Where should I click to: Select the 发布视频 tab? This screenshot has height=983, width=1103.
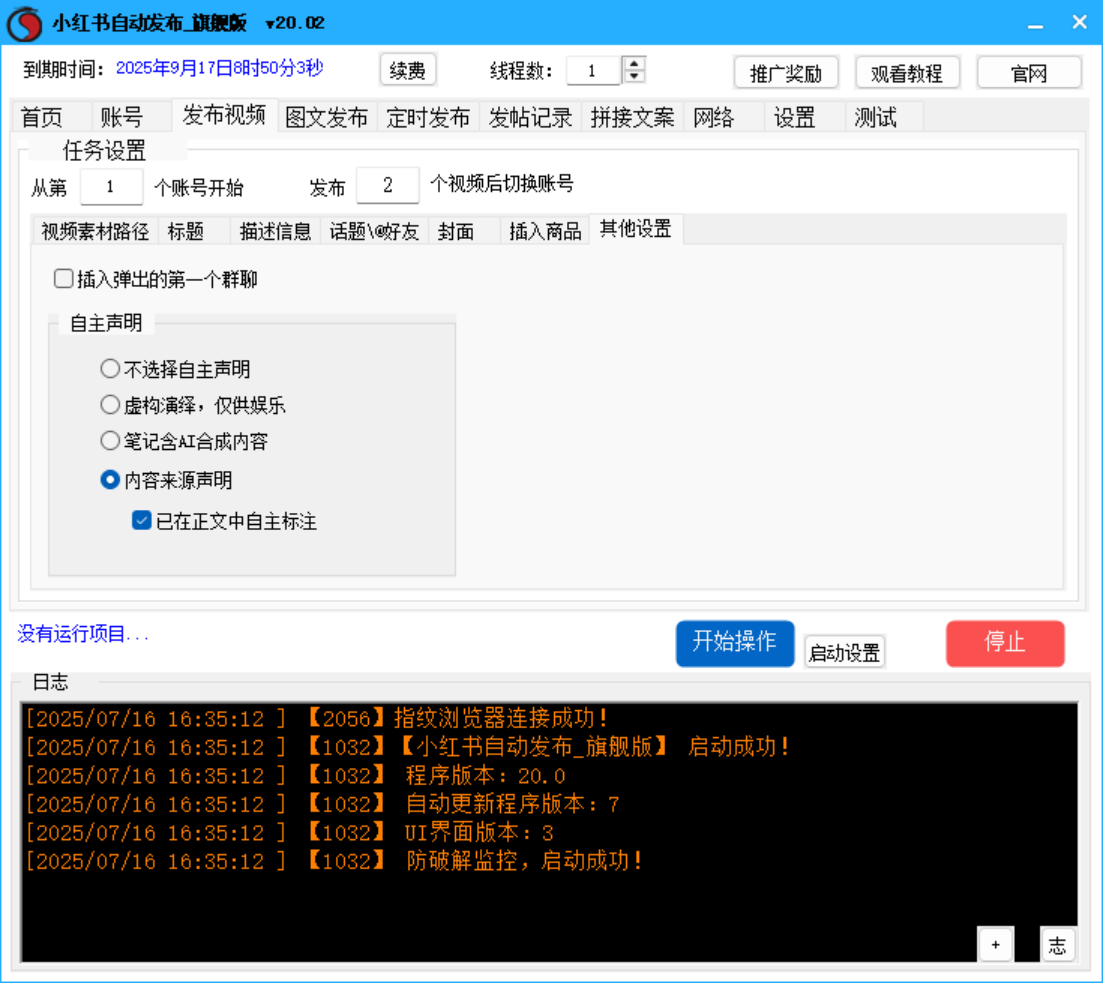pyautogui.click(x=224, y=115)
